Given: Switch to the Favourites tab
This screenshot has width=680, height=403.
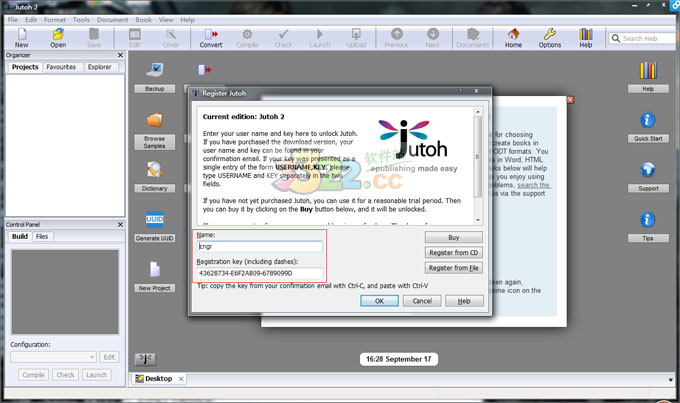Looking at the screenshot, I should coord(61,67).
